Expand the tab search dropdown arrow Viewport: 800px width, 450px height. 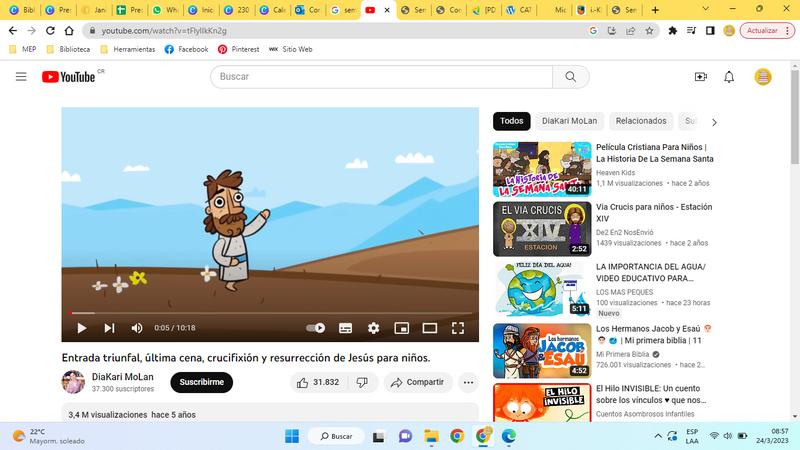(x=706, y=9)
